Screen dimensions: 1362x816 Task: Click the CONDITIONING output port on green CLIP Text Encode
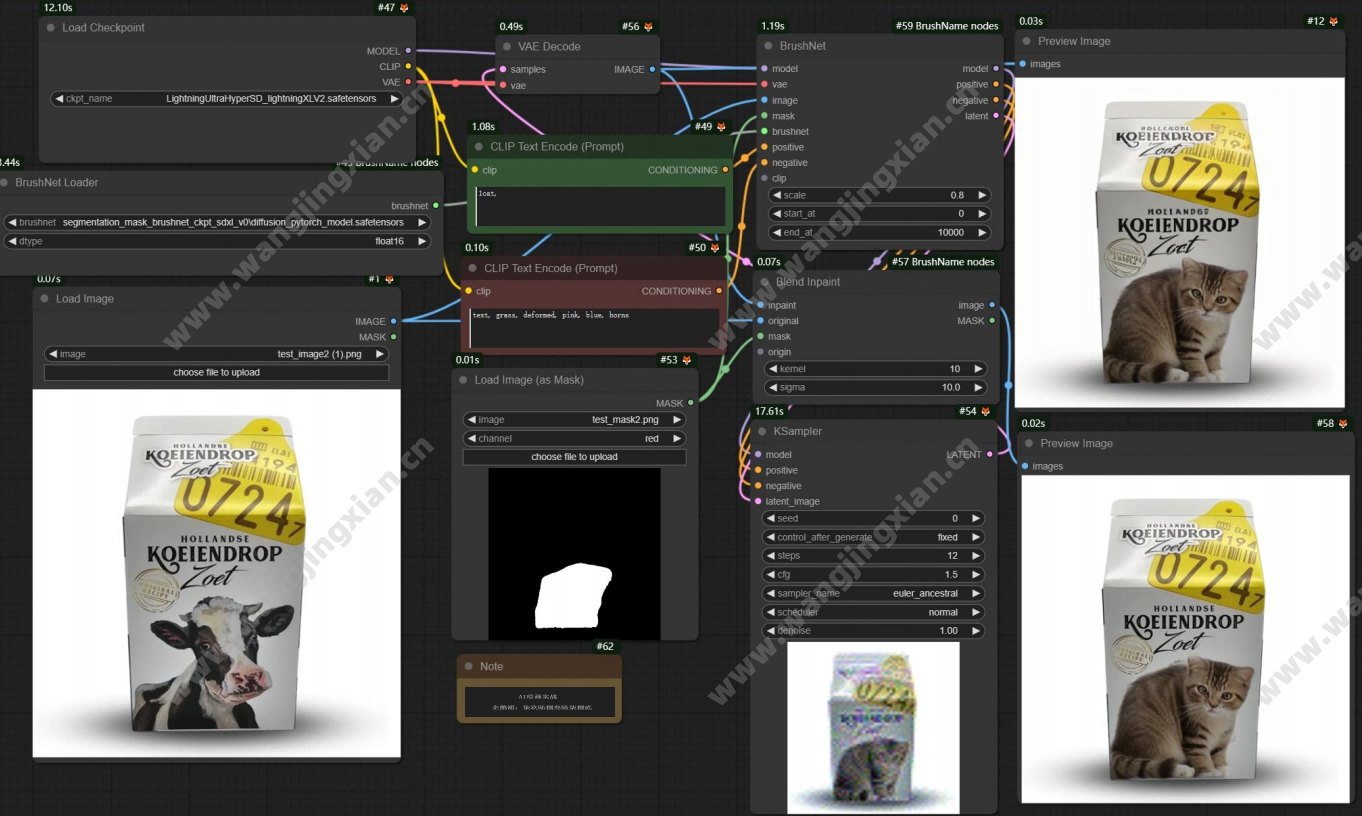(726, 170)
